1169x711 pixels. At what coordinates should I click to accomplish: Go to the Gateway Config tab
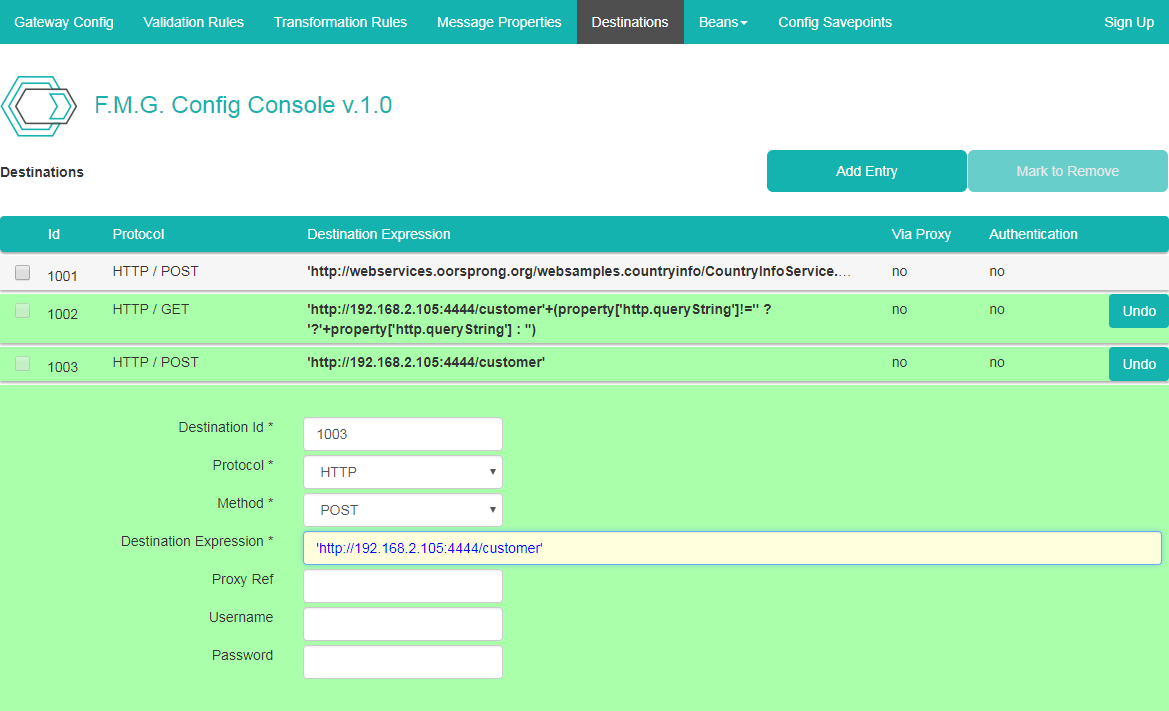pyautogui.click(x=64, y=22)
